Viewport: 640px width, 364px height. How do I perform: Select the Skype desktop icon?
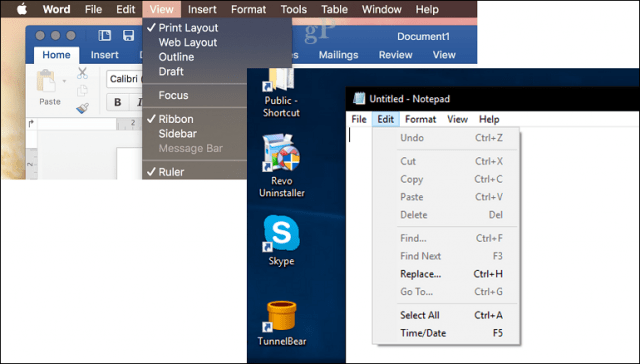pyautogui.click(x=282, y=241)
